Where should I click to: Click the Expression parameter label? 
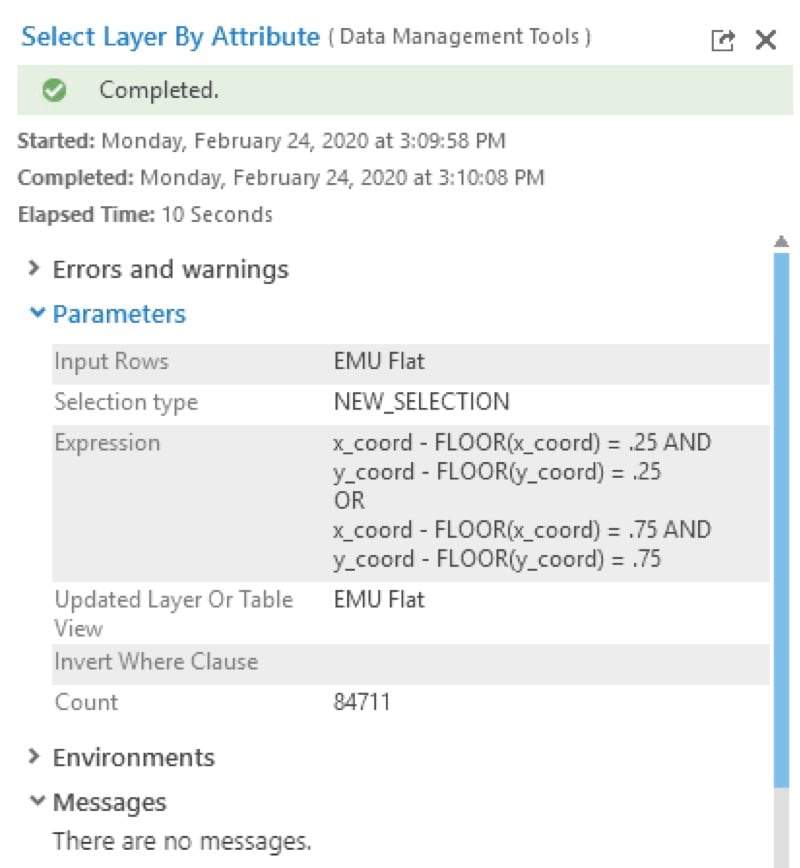(106, 443)
